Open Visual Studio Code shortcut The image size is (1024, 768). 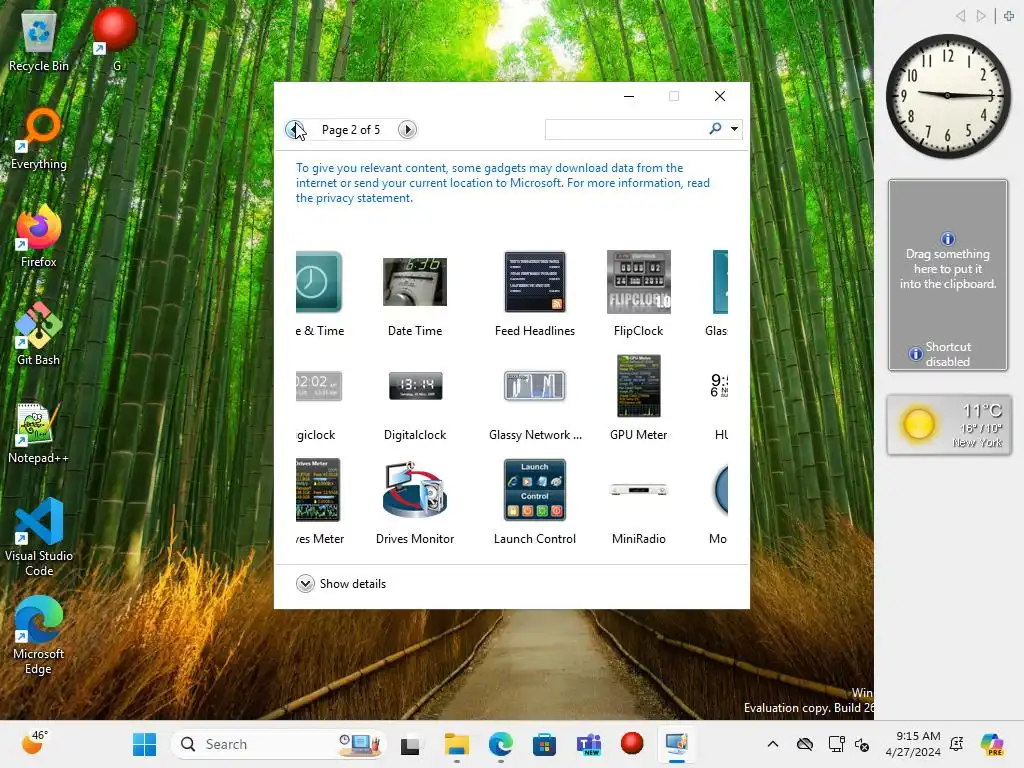(39, 537)
